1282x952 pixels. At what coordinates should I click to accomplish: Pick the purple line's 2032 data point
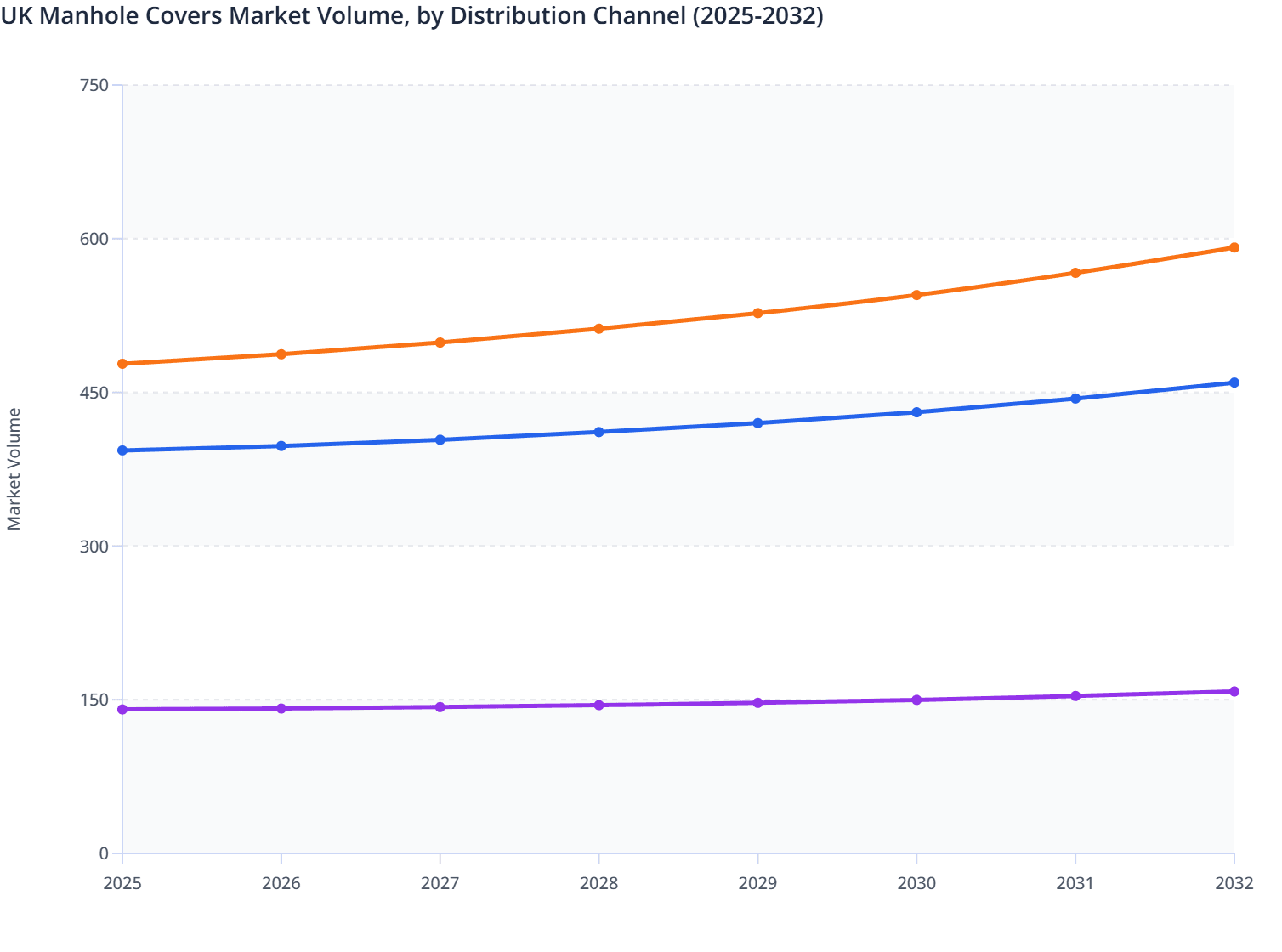coord(1234,692)
